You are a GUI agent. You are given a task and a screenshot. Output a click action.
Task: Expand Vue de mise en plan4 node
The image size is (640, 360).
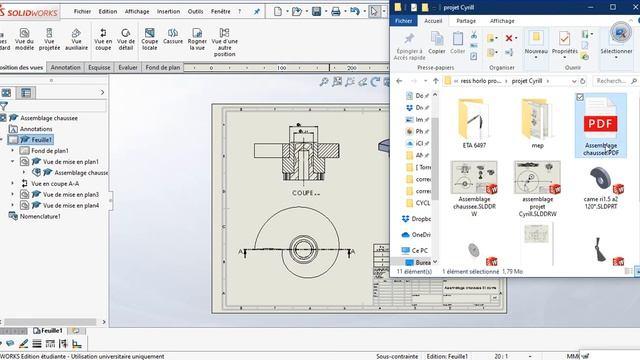(x=12, y=206)
